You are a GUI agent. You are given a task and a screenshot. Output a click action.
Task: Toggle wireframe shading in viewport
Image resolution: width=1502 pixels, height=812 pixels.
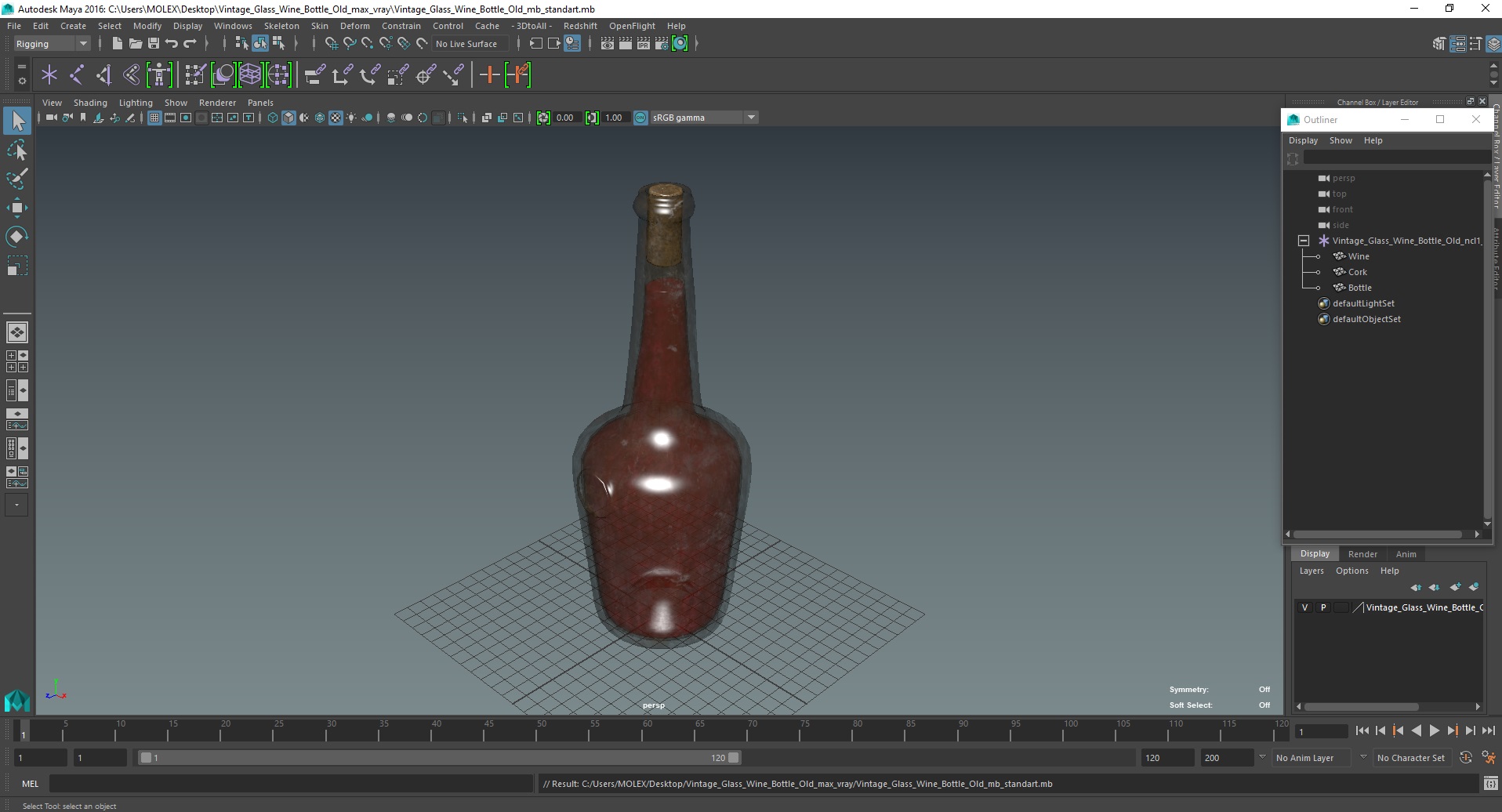pyautogui.click(x=273, y=118)
